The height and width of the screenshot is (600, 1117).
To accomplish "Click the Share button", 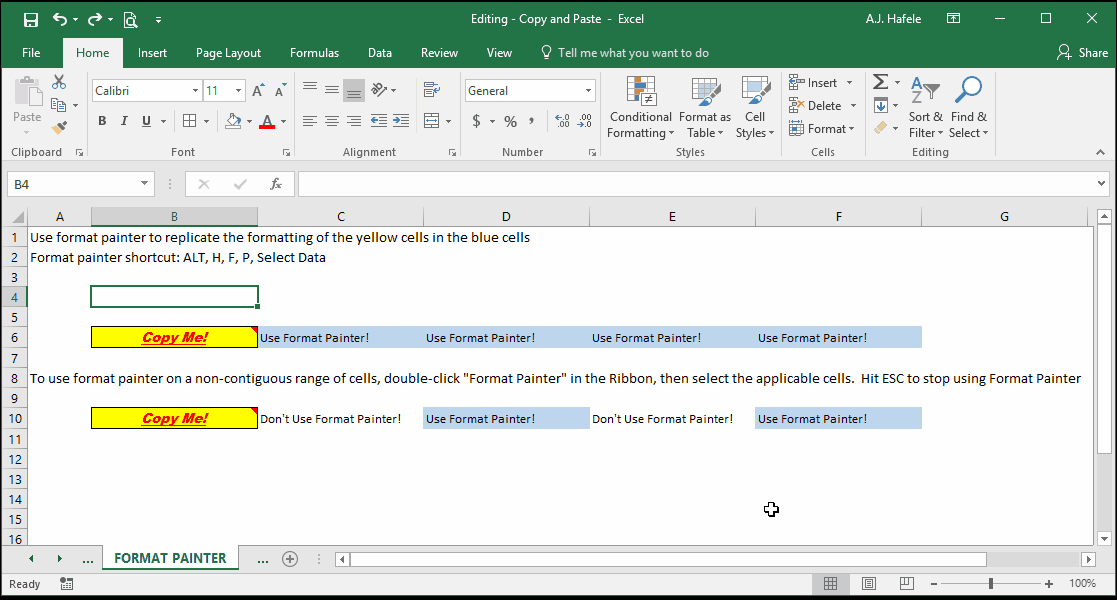I will (x=1083, y=53).
